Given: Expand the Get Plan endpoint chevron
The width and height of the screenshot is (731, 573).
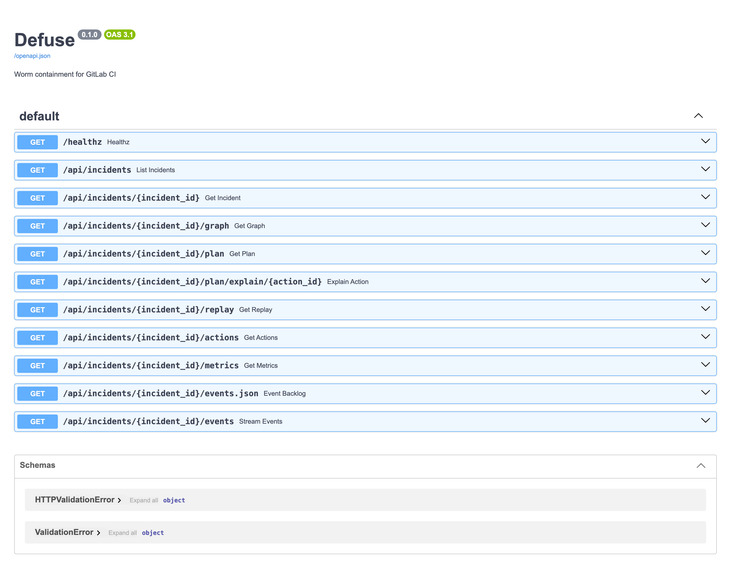Looking at the screenshot, I should 705,253.
